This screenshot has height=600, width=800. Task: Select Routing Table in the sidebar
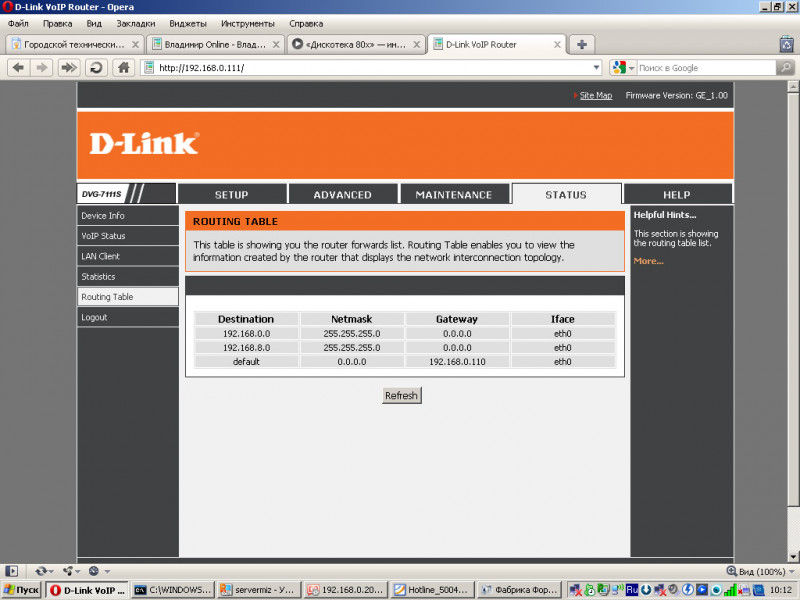tap(128, 297)
